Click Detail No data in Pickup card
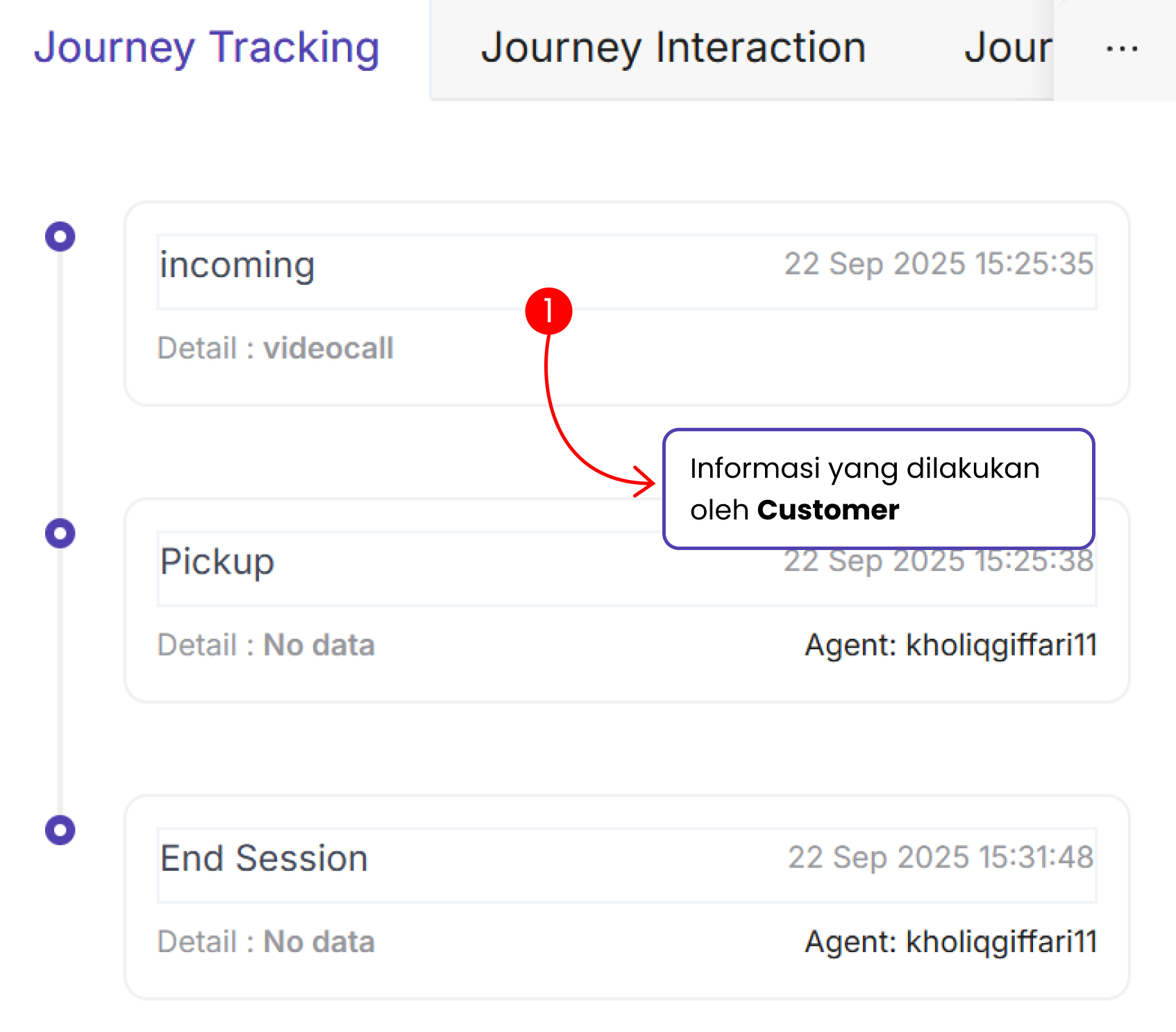 point(267,645)
